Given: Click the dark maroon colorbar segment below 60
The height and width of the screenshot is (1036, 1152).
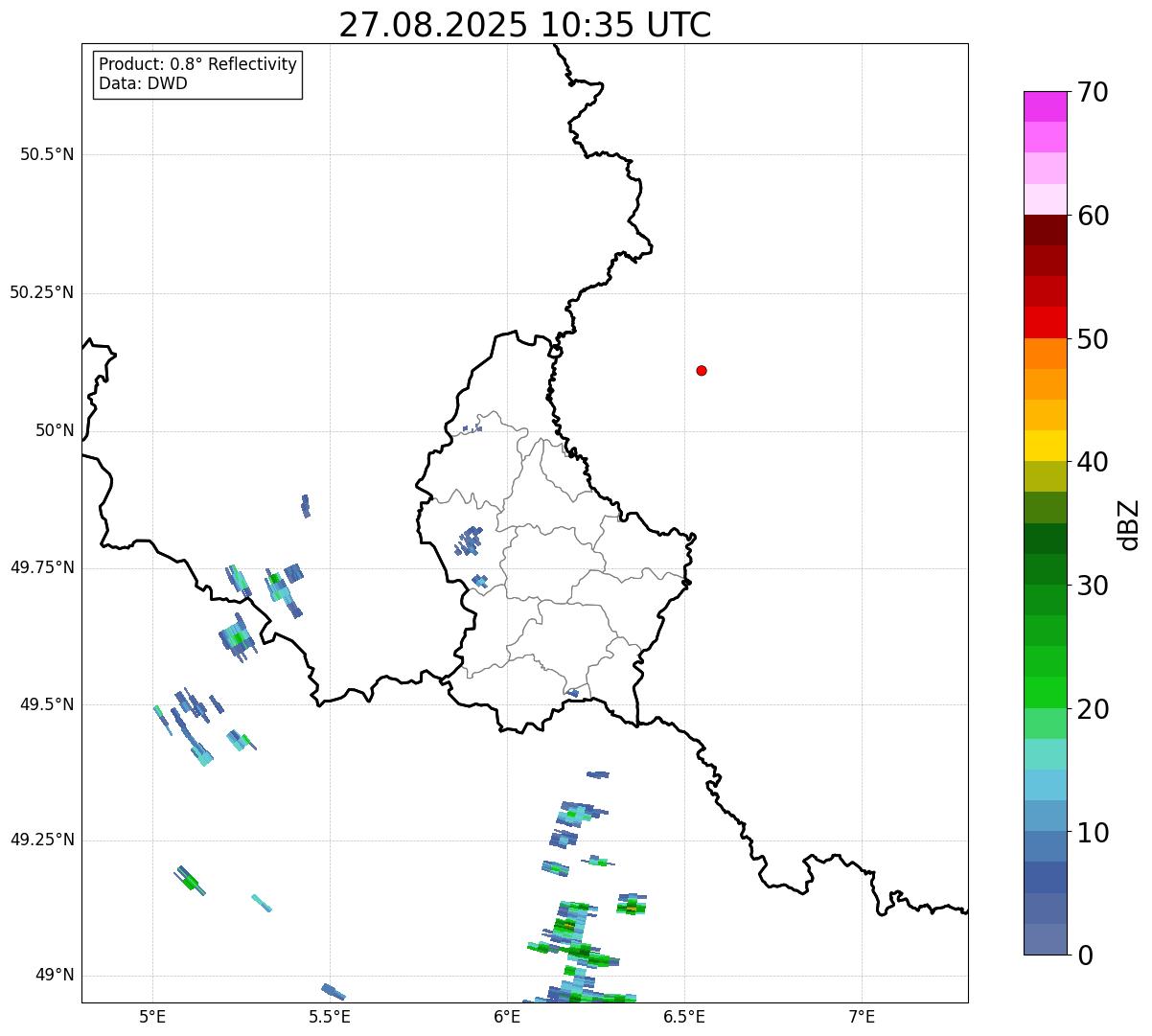Looking at the screenshot, I should click(x=1046, y=230).
